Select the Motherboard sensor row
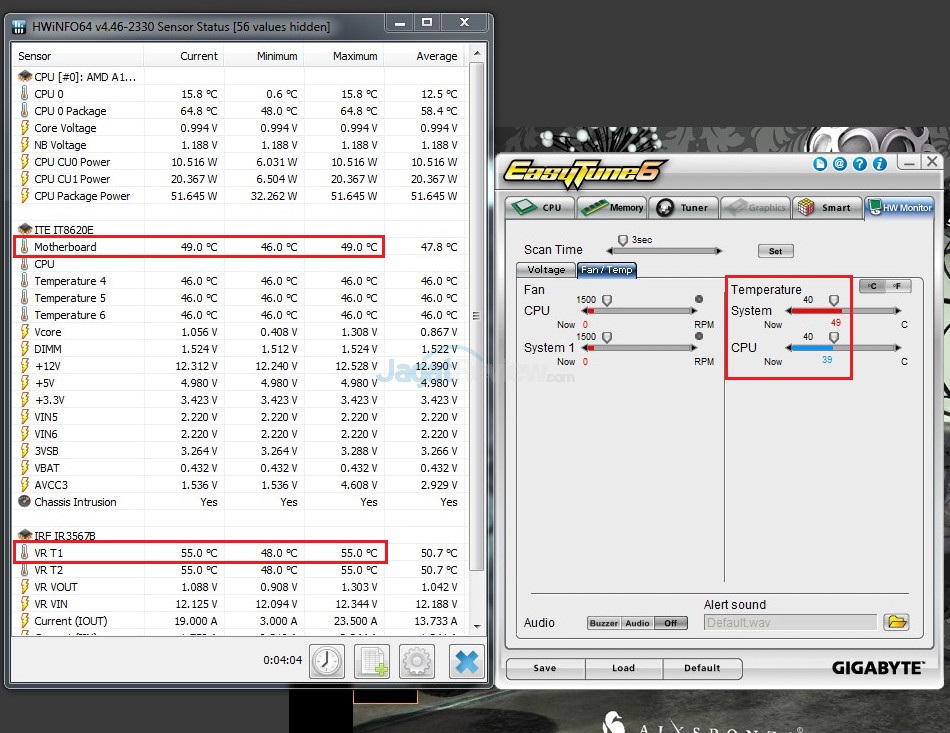950x733 pixels. point(198,247)
